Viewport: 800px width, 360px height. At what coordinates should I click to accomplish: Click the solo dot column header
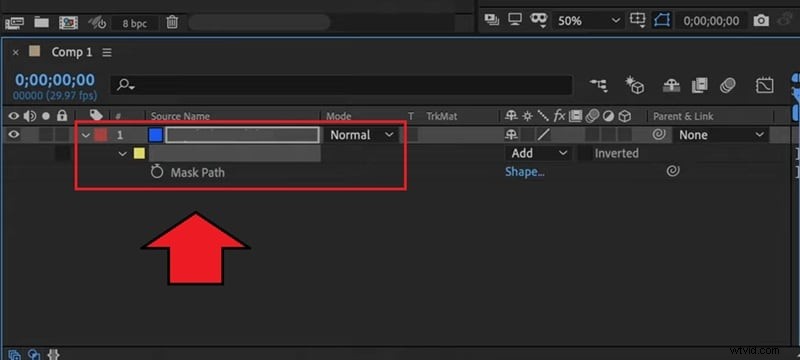[x=46, y=116]
